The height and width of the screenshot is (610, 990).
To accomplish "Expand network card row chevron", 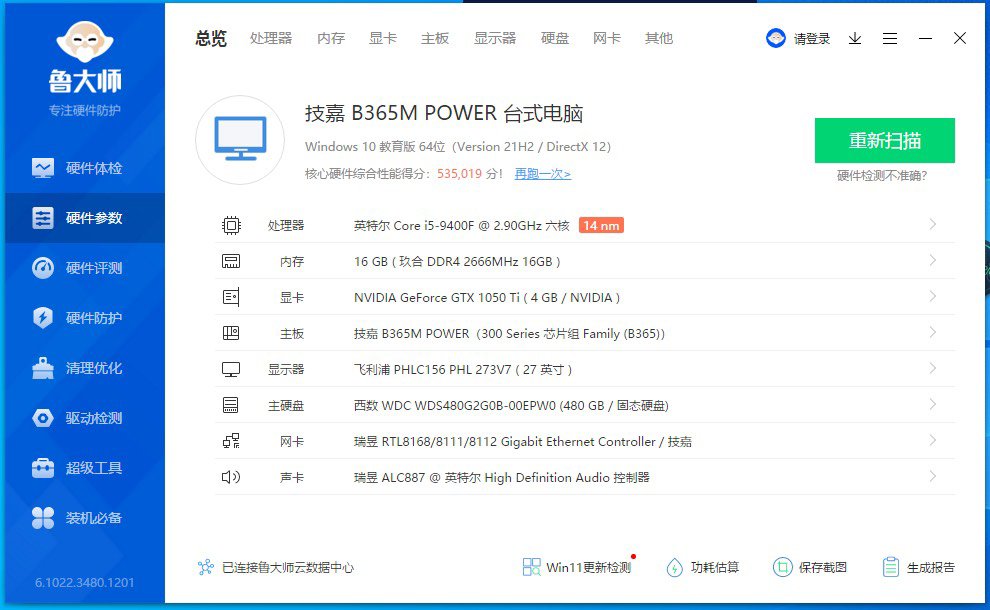I will [933, 440].
